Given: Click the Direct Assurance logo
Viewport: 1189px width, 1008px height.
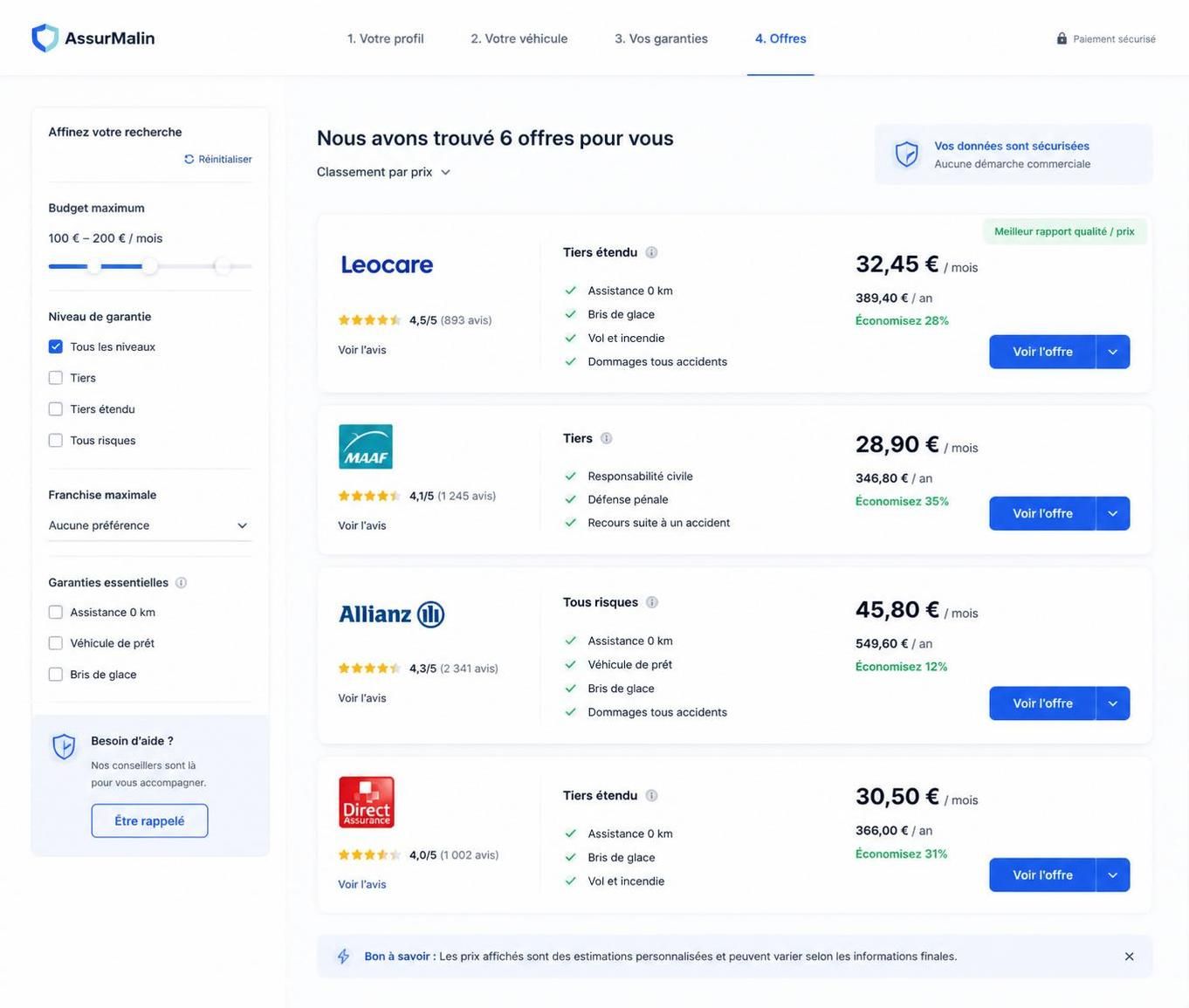Looking at the screenshot, I should [x=366, y=802].
